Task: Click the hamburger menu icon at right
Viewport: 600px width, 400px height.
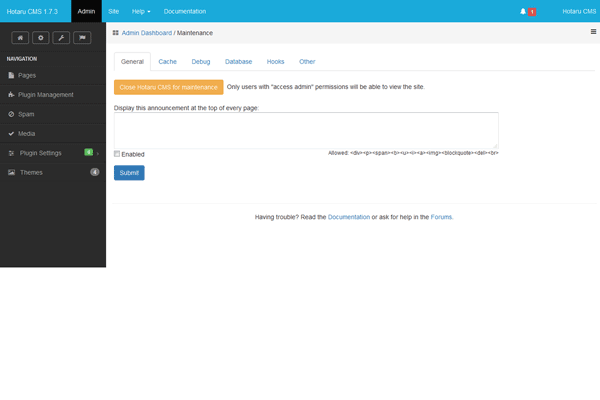Action: click(593, 32)
